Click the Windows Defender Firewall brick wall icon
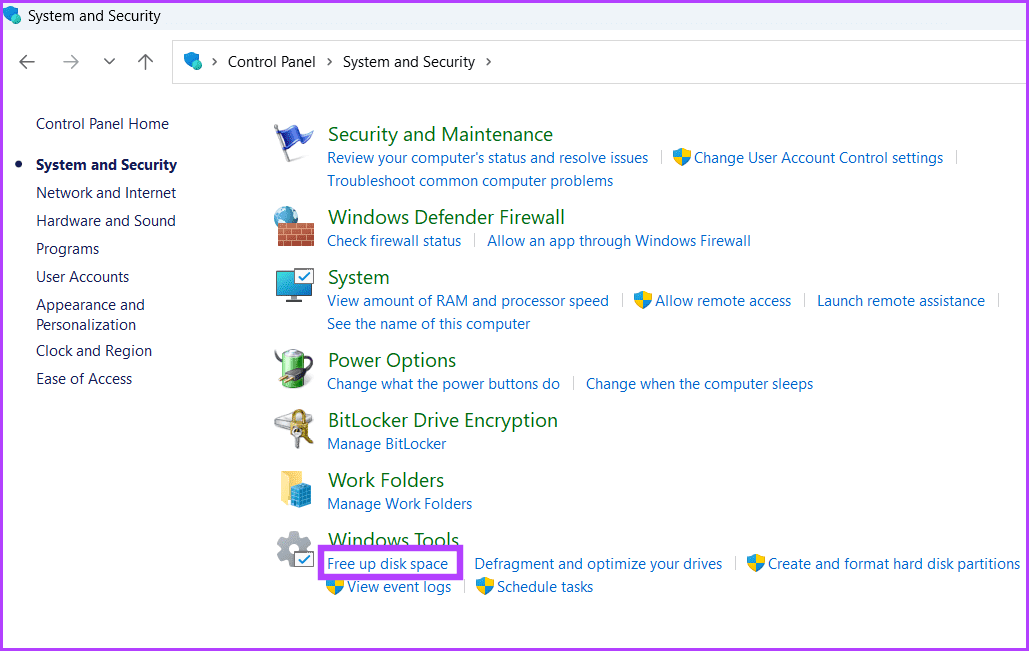Screen dimensions: 1029x651 tap(294, 226)
